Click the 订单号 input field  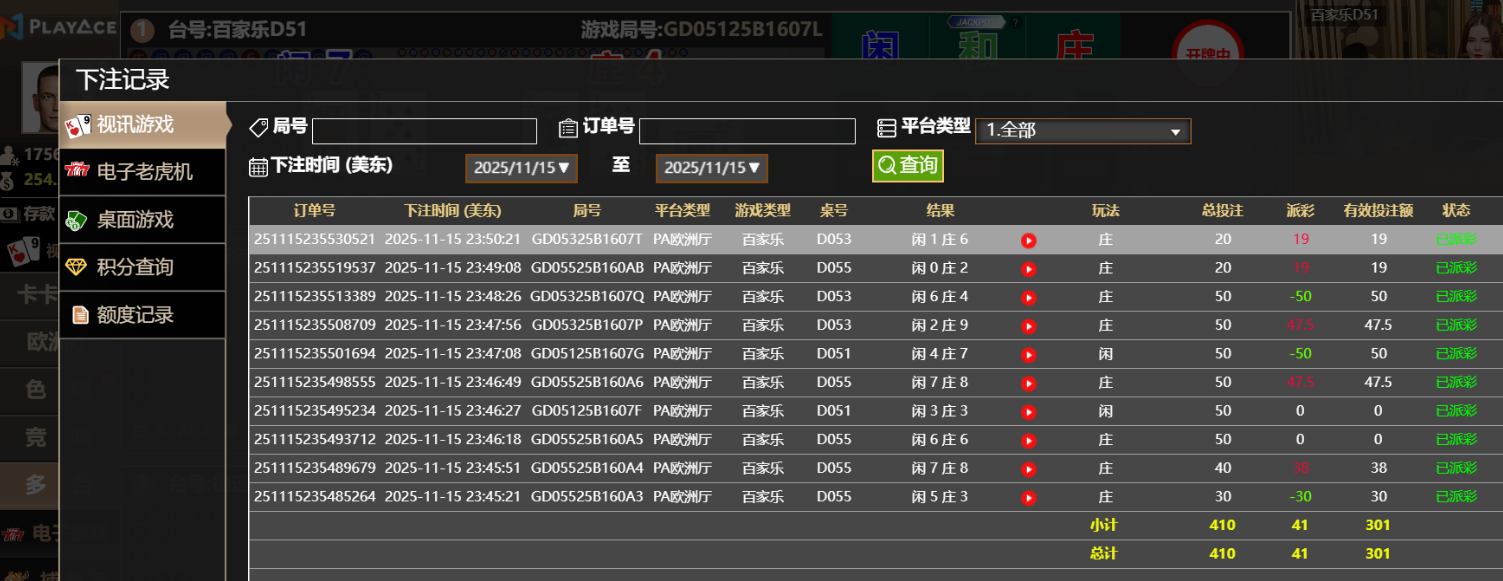coord(747,131)
